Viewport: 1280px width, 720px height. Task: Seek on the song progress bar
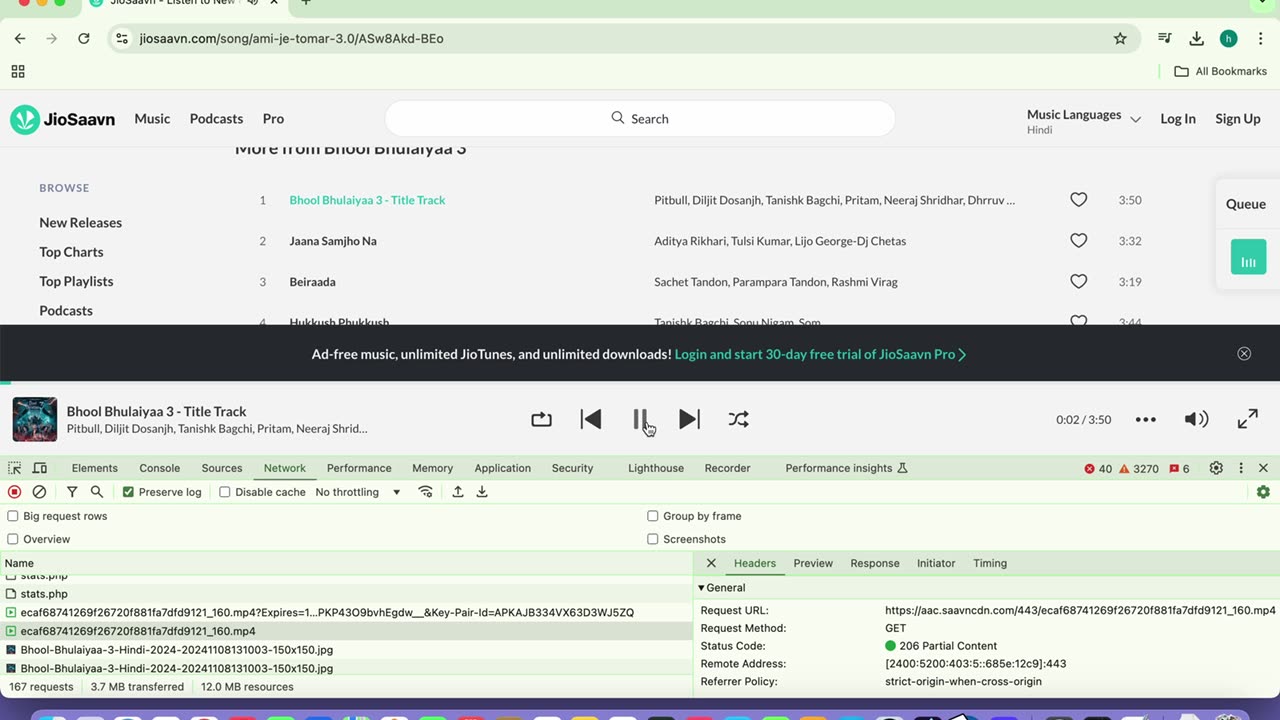point(640,382)
